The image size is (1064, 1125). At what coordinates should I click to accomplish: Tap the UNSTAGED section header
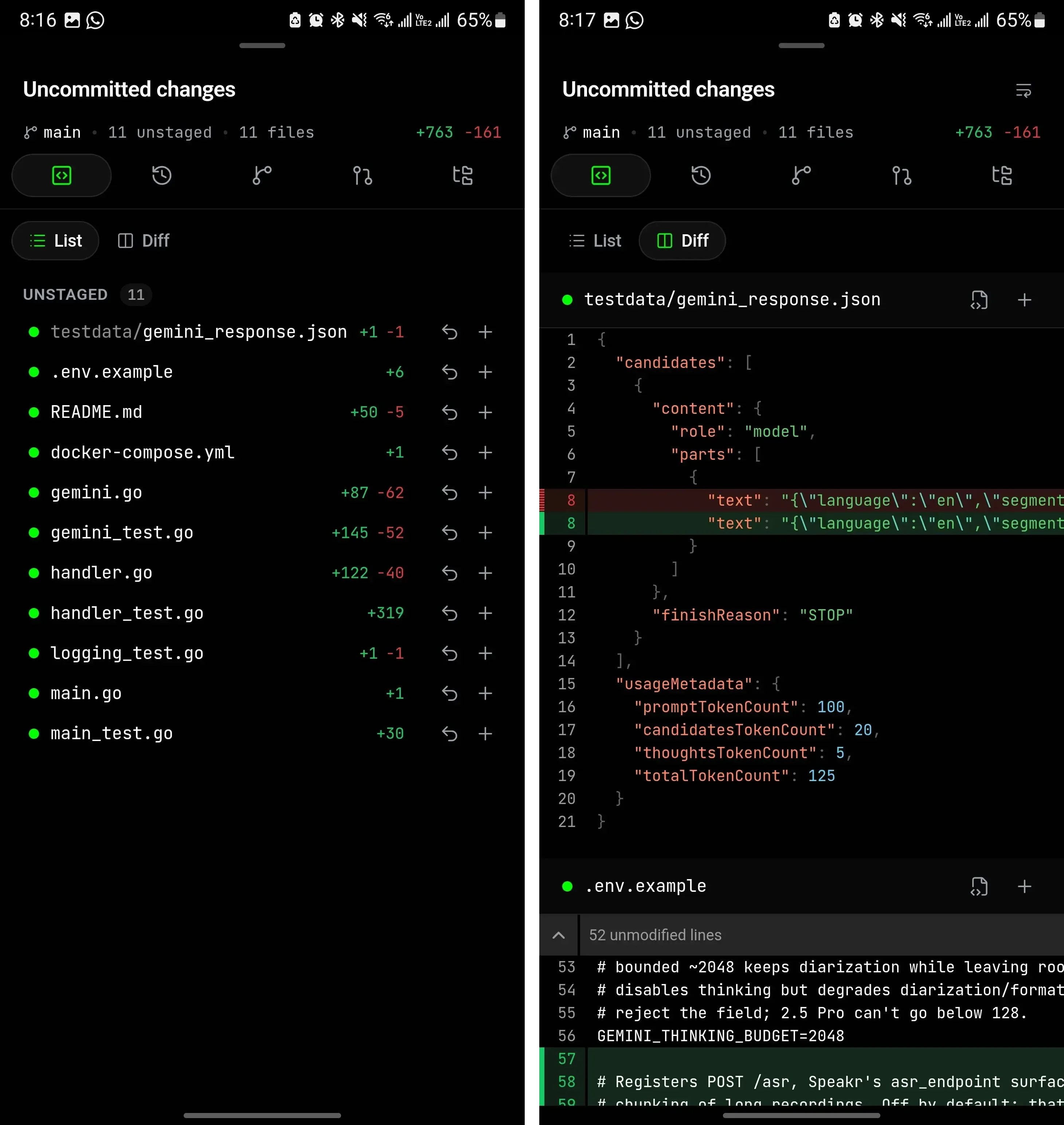[x=87, y=294]
